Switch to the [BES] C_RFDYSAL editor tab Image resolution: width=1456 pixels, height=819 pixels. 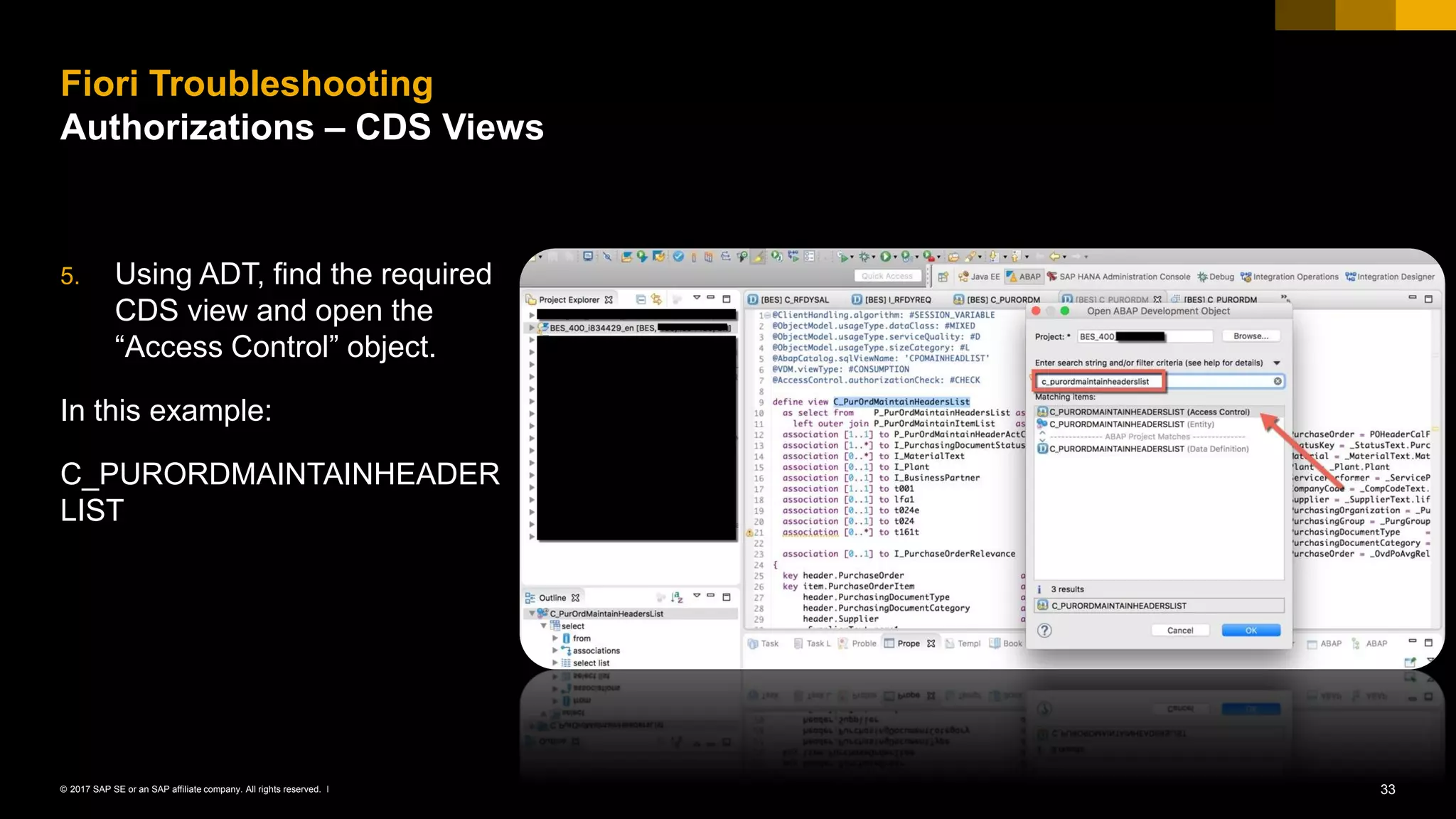[x=789, y=300]
